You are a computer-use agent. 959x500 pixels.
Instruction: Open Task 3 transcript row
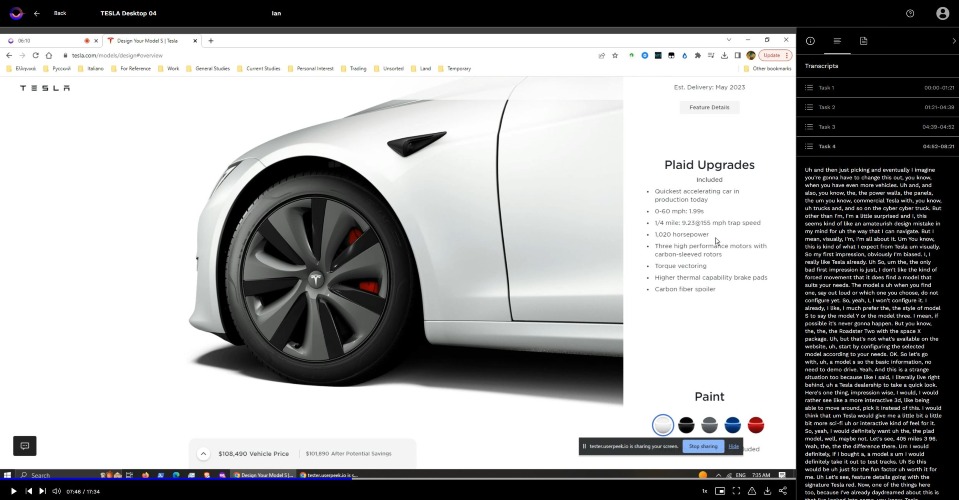tap(878, 127)
